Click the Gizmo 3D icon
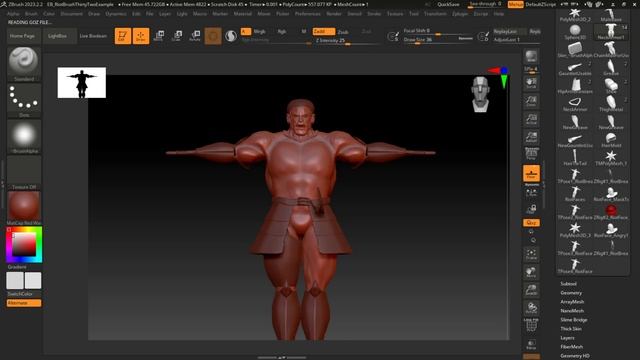The height and width of the screenshot is (360, 640). [x=213, y=36]
